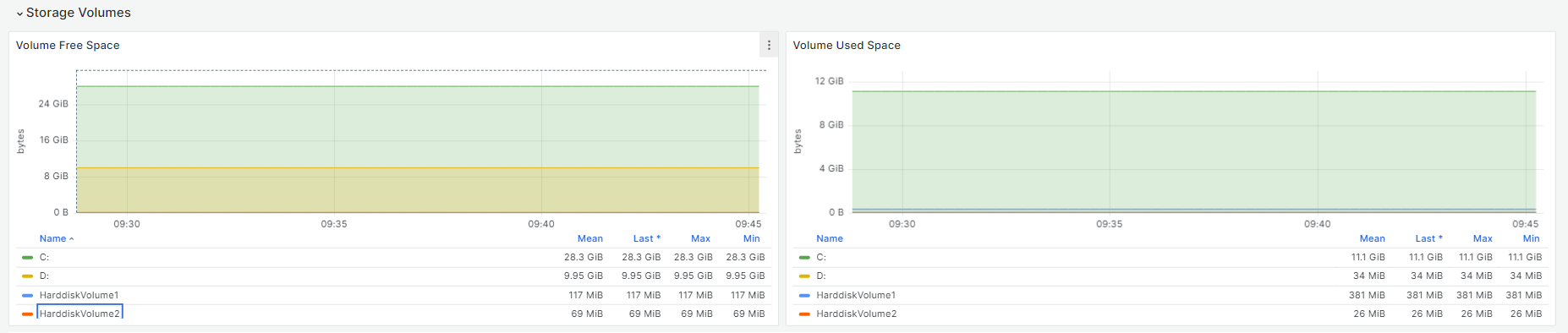Sort Used Space legend by Mean
Image resolution: width=1568 pixels, height=333 pixels.
[x=1373, y=238]
